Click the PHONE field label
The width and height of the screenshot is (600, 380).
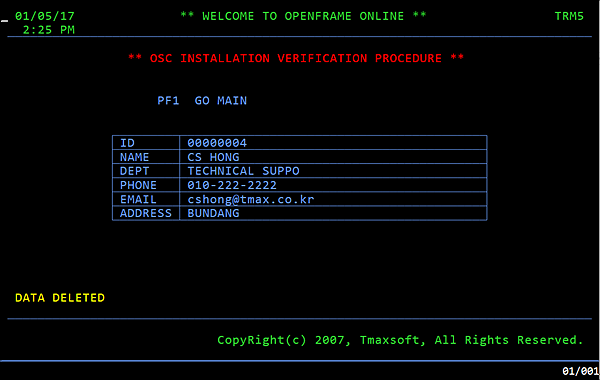coord(138,185)
